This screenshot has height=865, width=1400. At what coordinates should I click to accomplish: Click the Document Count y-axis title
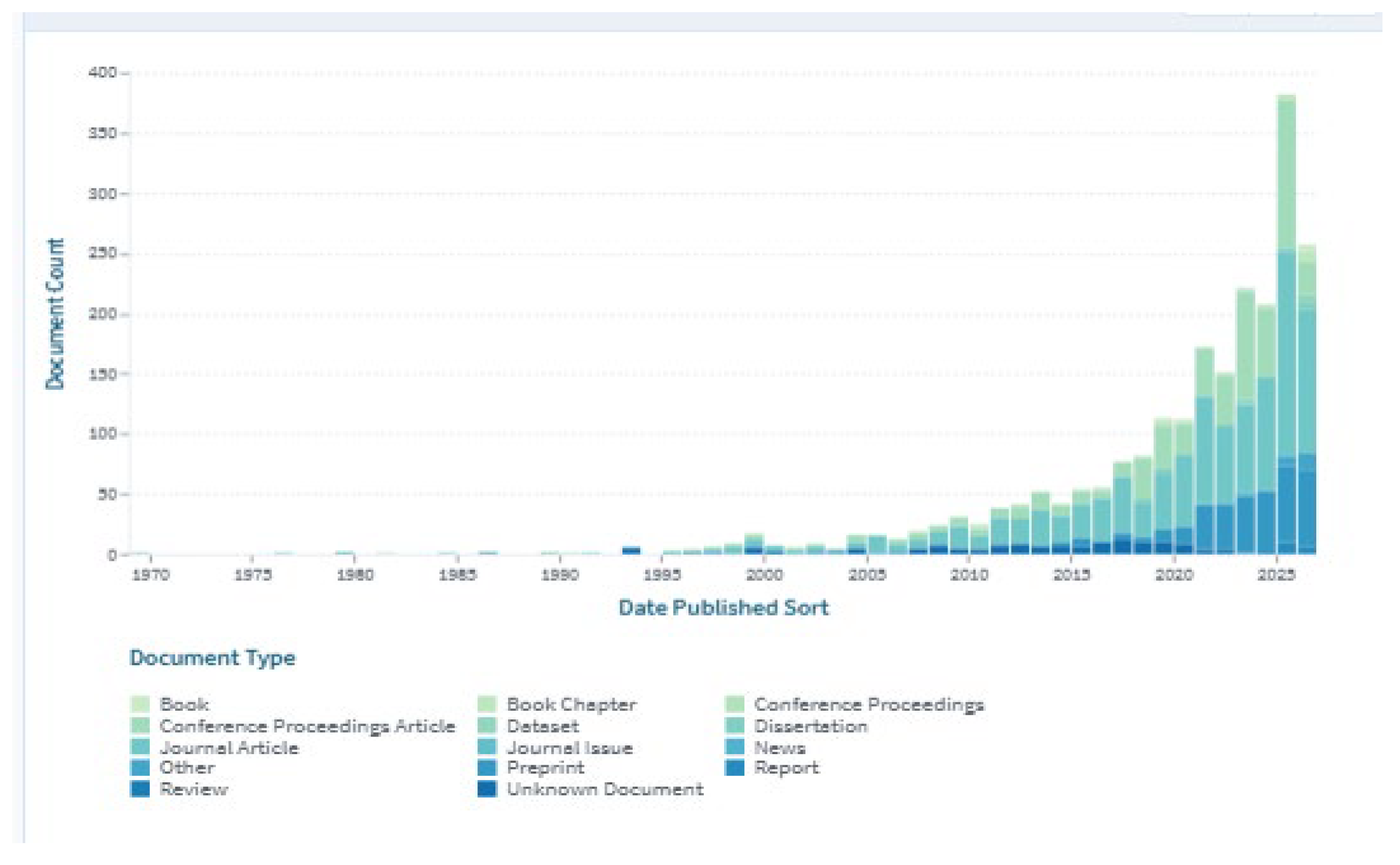pyautogui.click(x=55, y=313)
